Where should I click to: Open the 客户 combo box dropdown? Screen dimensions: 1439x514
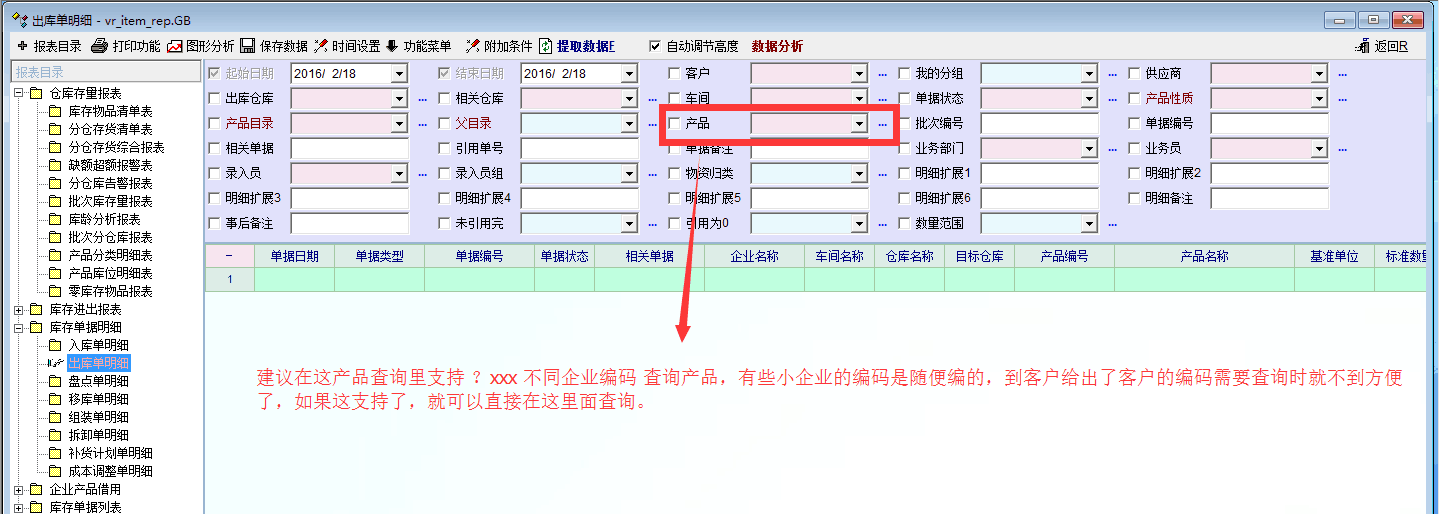tap(858, 73)
